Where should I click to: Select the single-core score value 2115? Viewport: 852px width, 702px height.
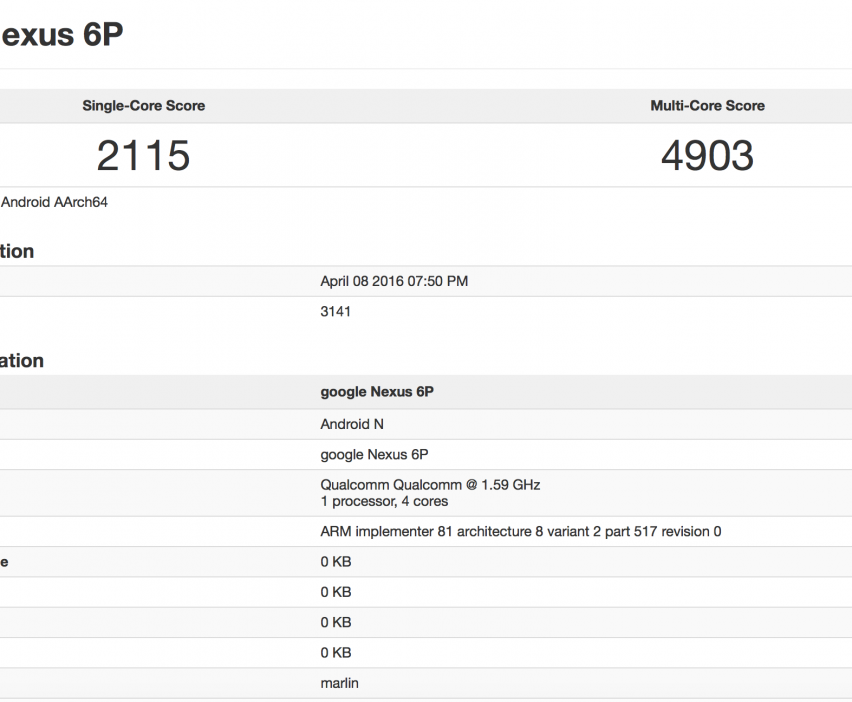click(x=143, y=156)
